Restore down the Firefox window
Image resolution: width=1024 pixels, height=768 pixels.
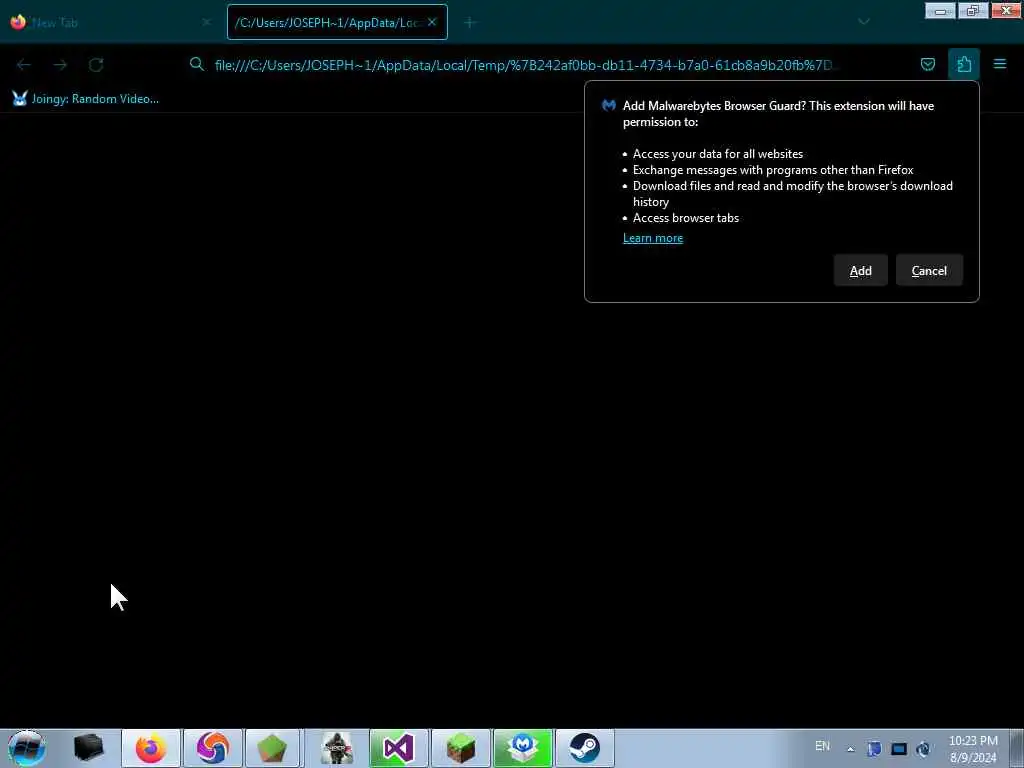[x=973, y=10]
